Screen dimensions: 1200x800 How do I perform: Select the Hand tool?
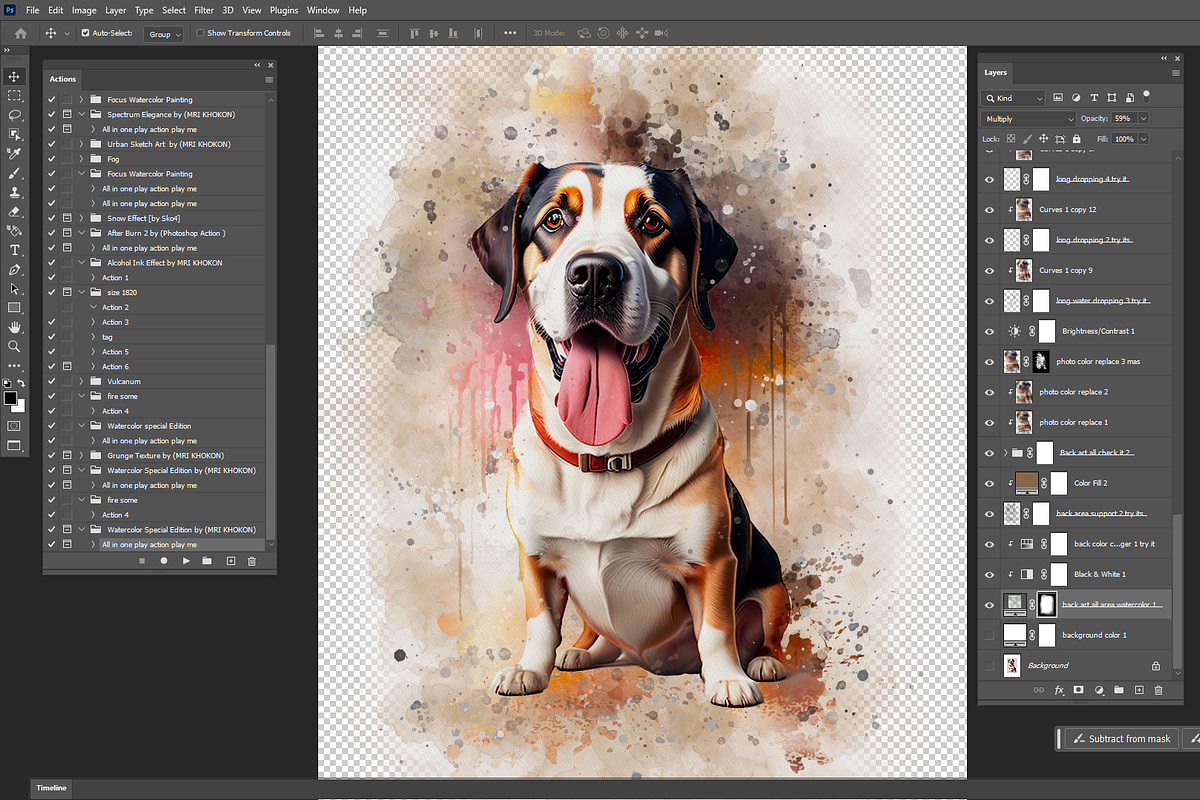pyautogui.click(x=14, y=327)
